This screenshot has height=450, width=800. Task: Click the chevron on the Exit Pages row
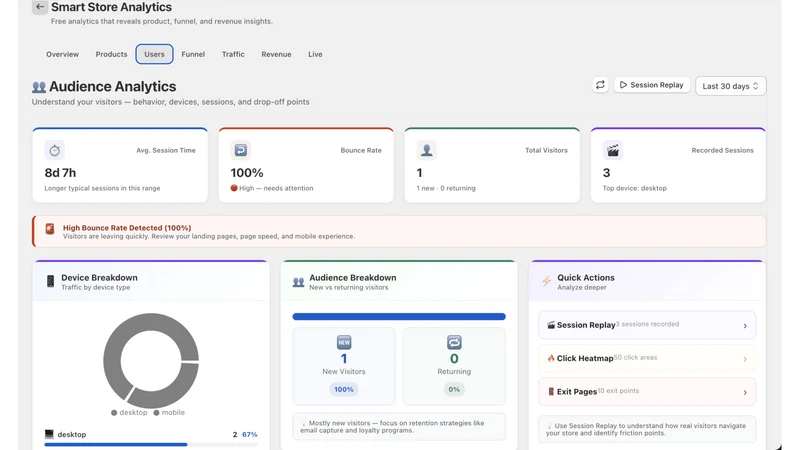point(745,392)
